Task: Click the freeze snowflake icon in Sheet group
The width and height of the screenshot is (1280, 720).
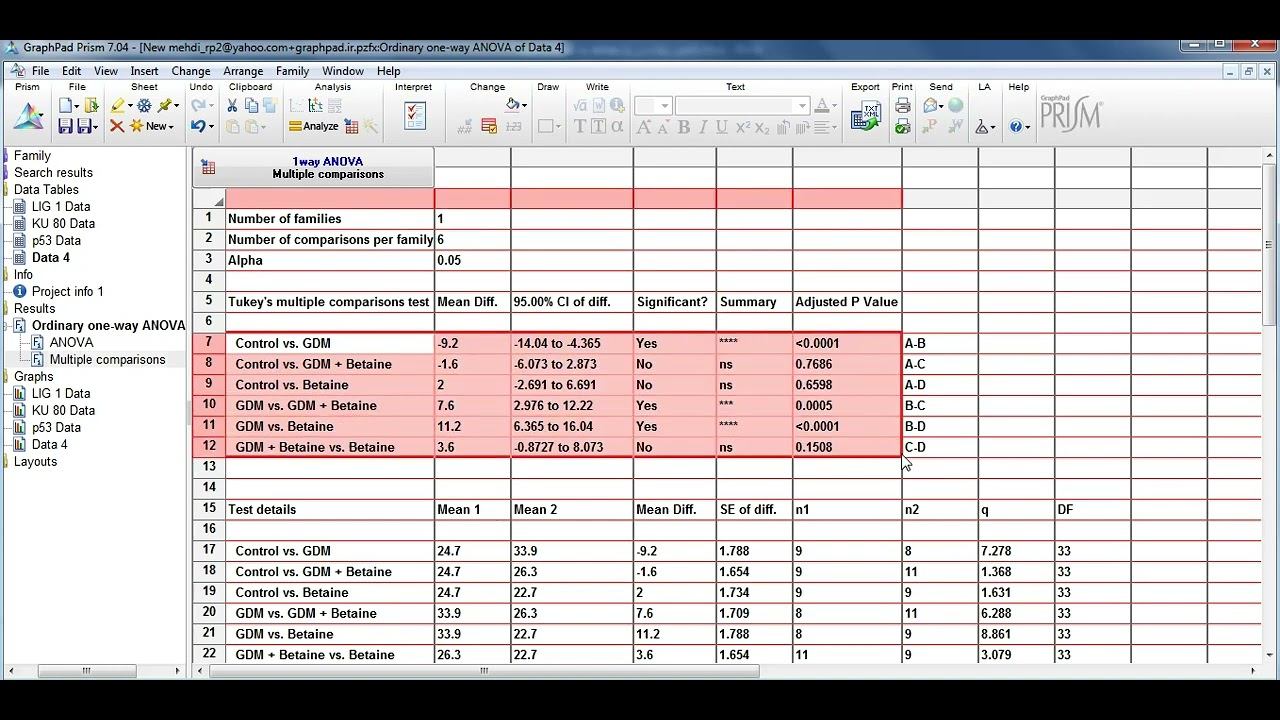Action: click(145, 105)
